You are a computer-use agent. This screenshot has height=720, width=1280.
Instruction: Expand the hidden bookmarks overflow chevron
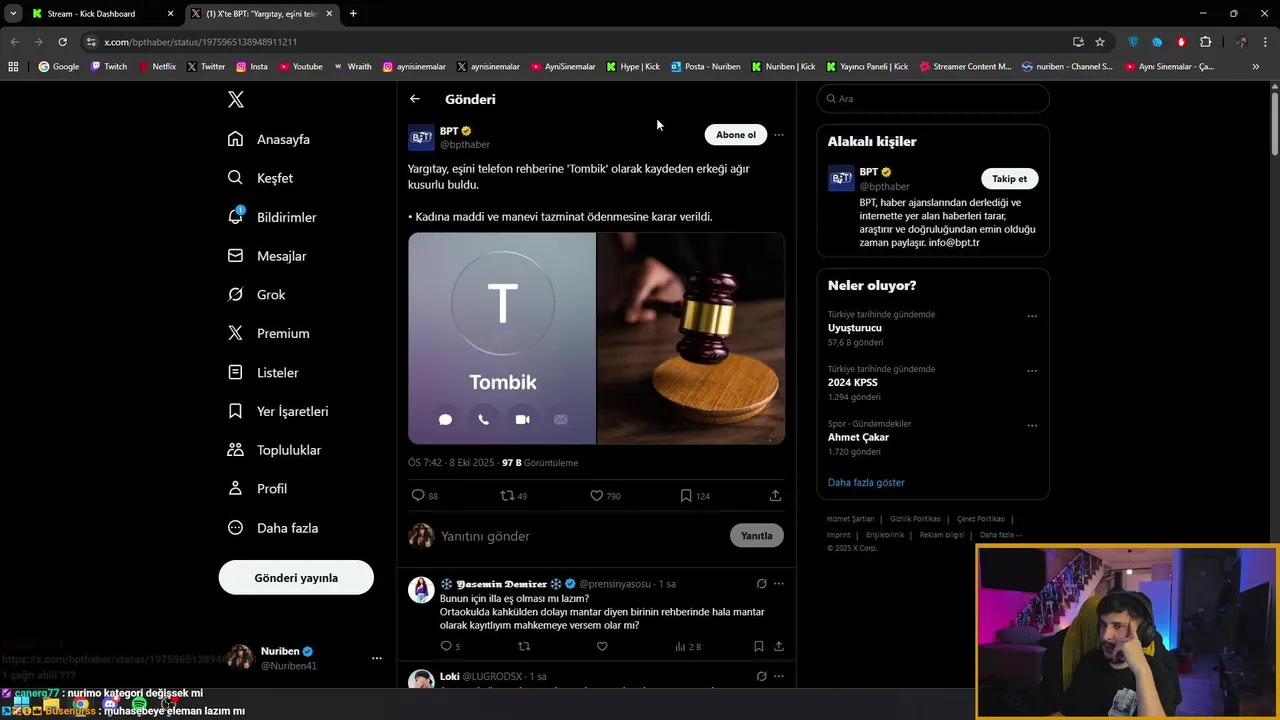click(1255, 67)
